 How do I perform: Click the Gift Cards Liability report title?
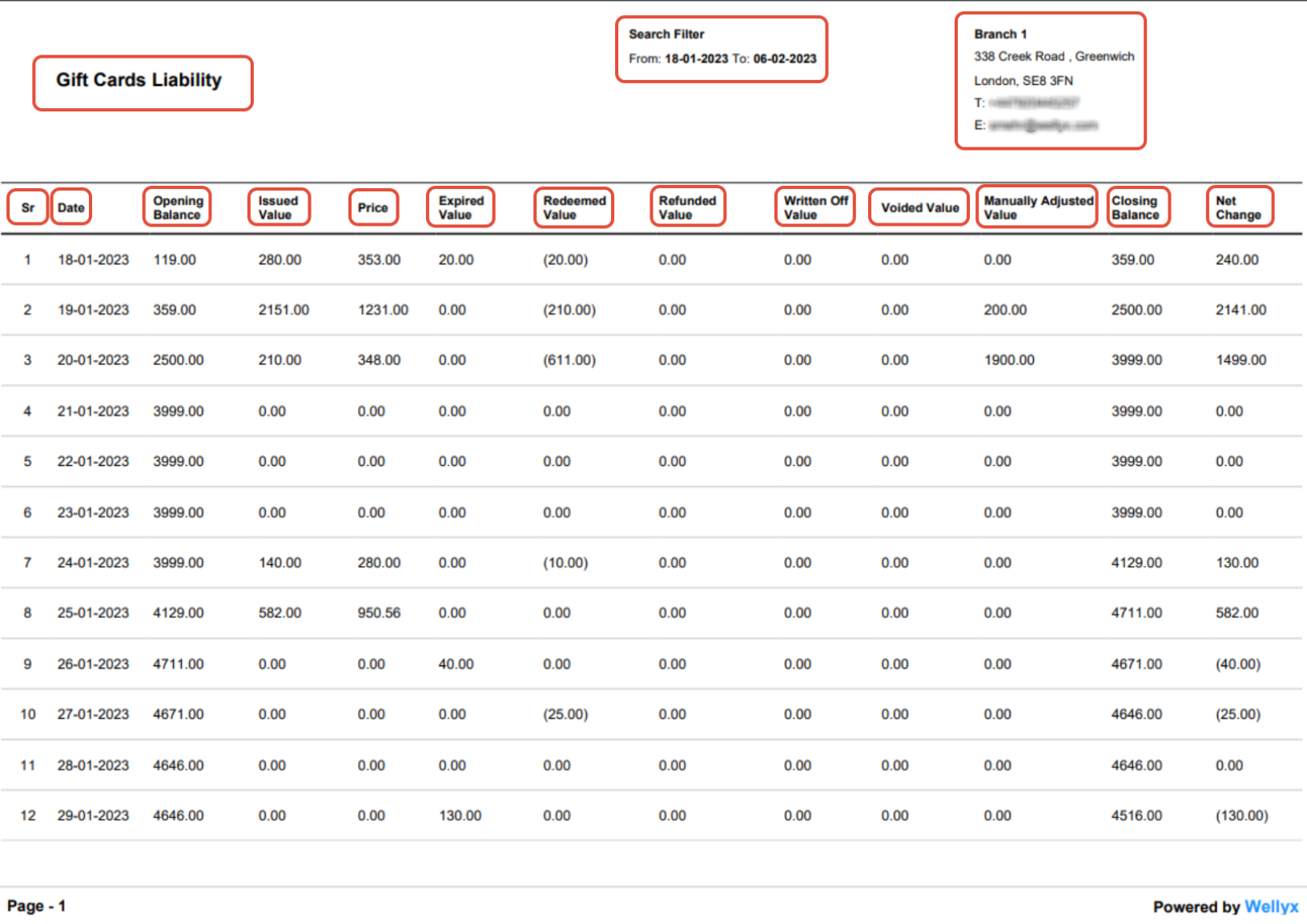pyautogui.click(x=139, y=80)
